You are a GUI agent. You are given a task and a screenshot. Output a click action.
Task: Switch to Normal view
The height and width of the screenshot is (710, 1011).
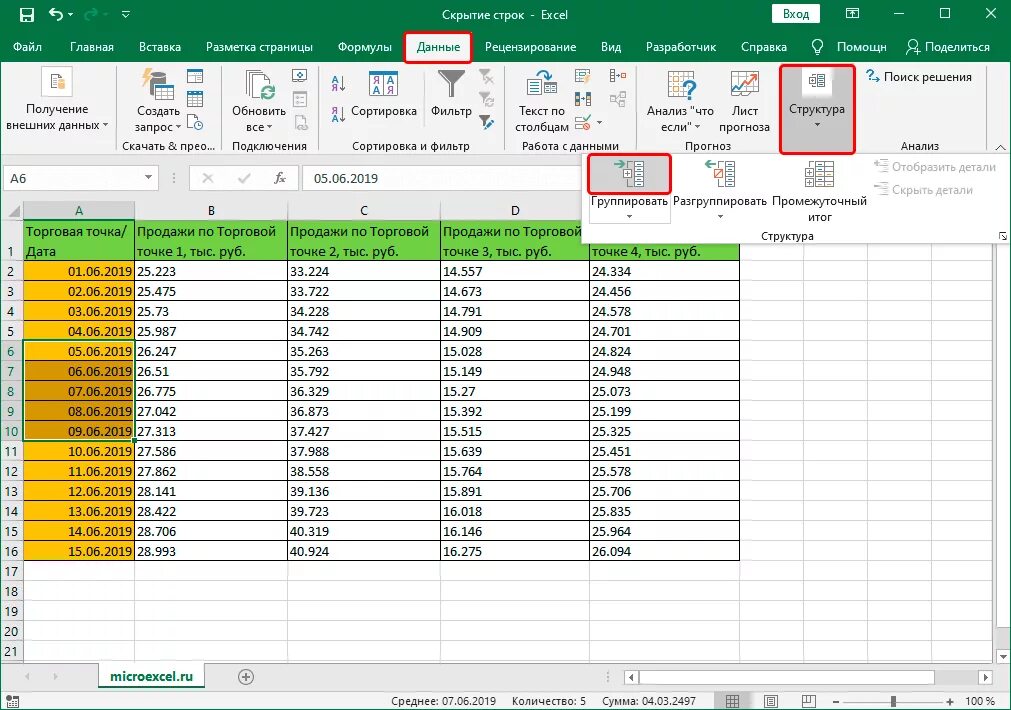[732, 701]
